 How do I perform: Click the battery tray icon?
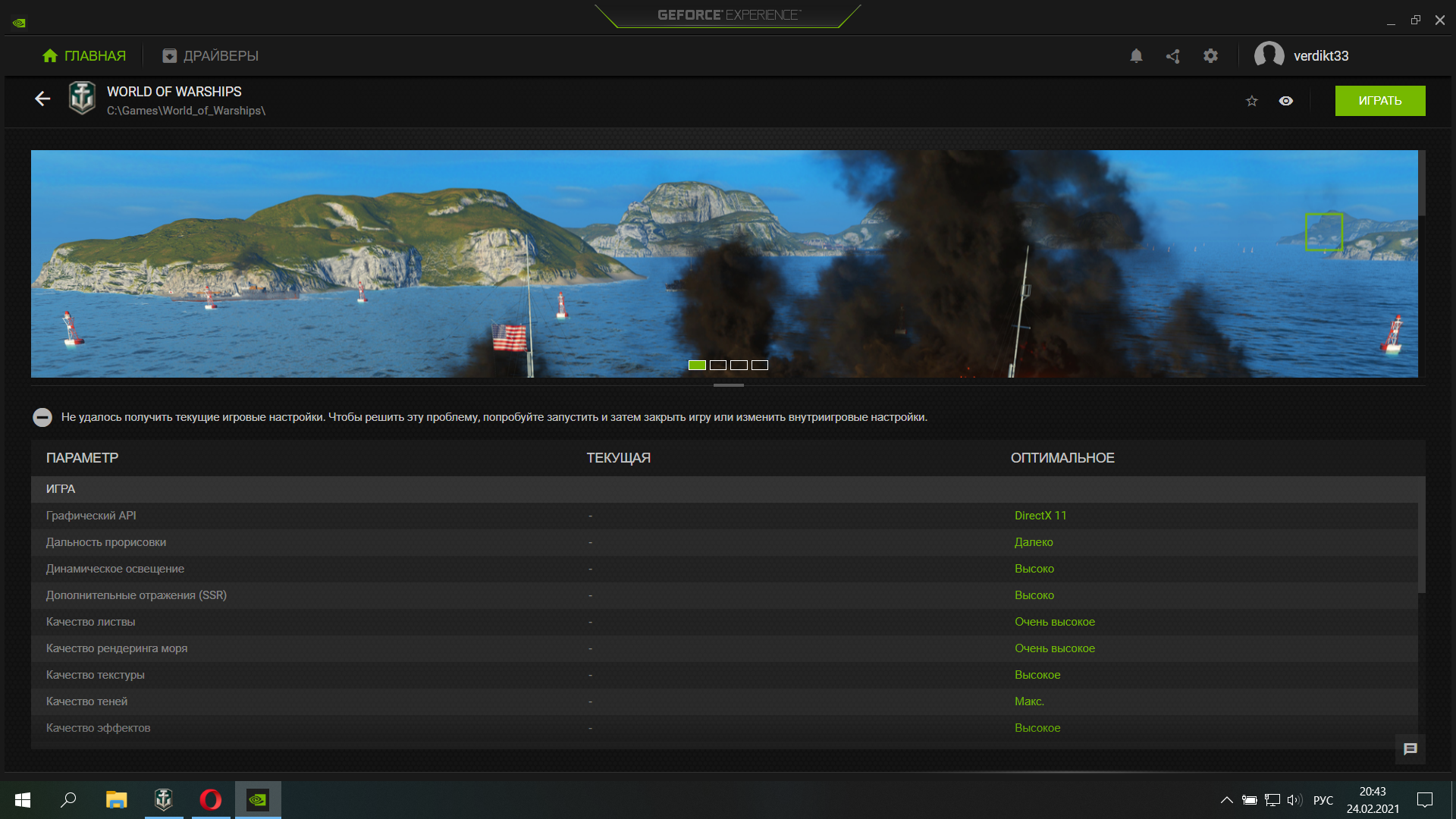click(x=1250, y=800)
